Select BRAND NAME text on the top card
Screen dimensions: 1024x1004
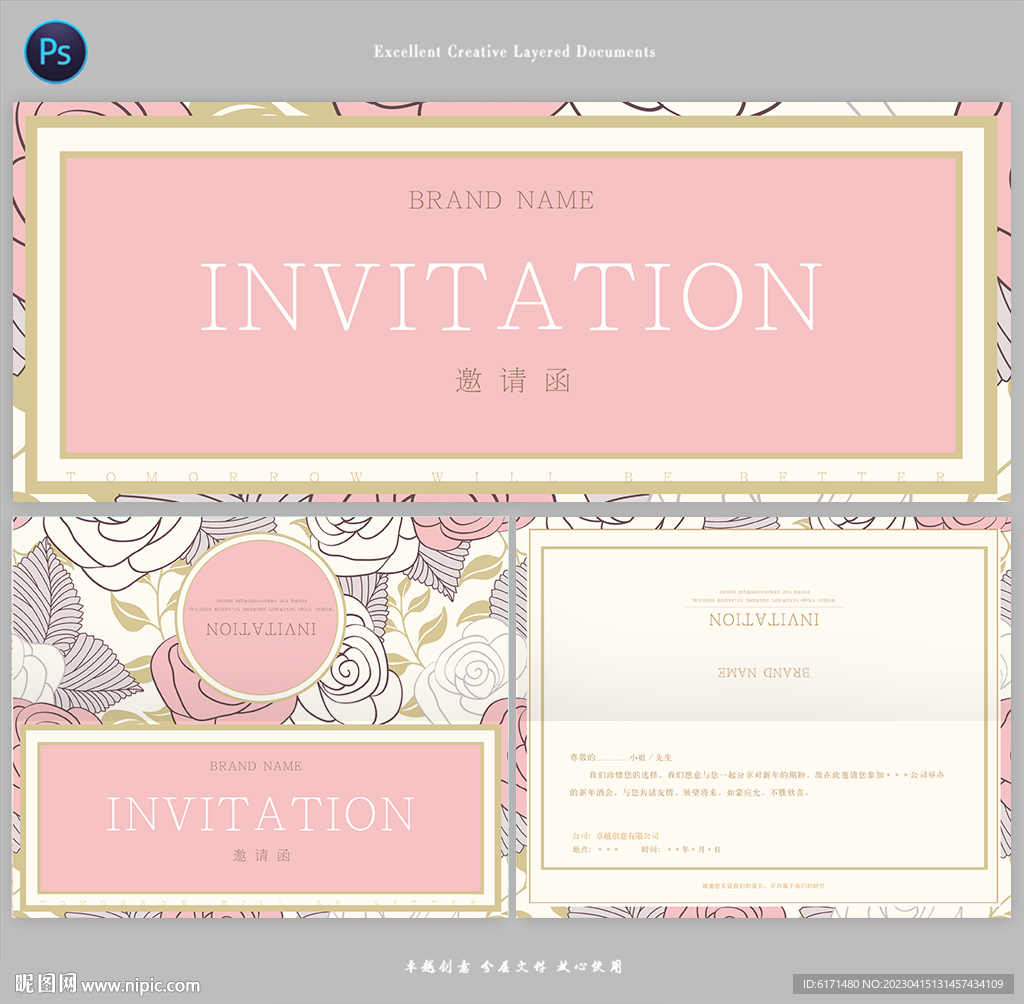point(501,200)
